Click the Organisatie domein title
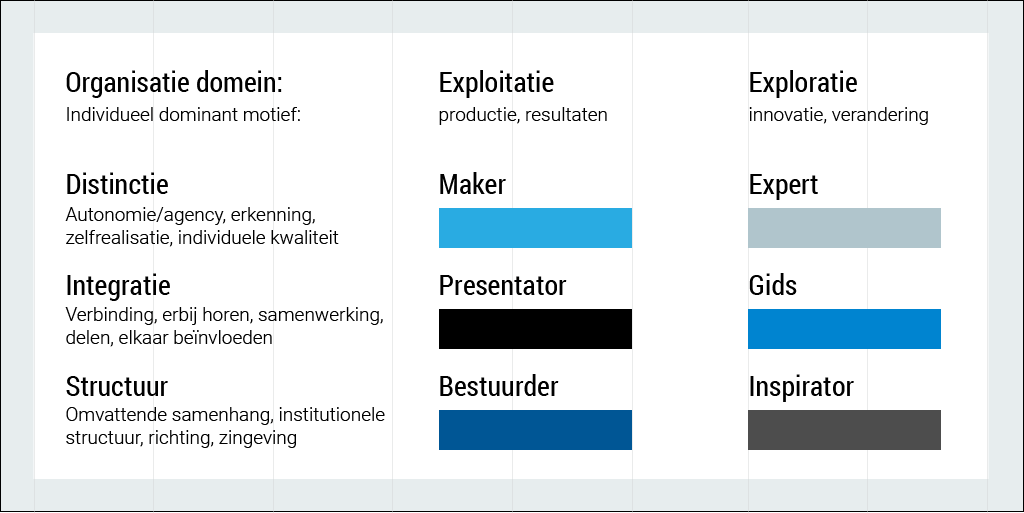Viewport: 1024px width, 513px height. point(174,83)
